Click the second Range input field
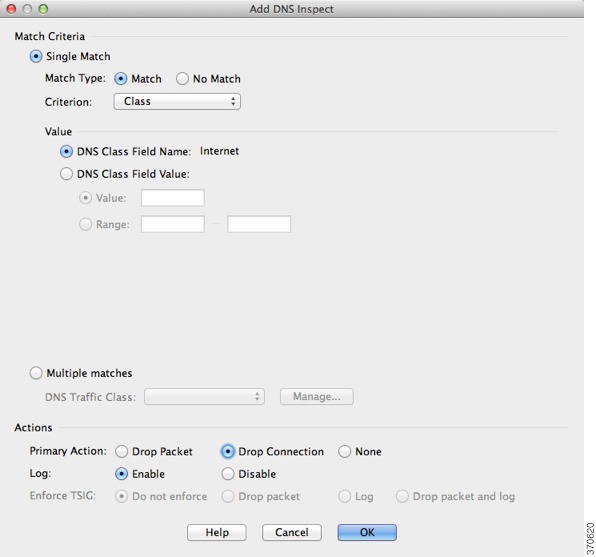This screenshot has height=557, width=596. [259, 224]
